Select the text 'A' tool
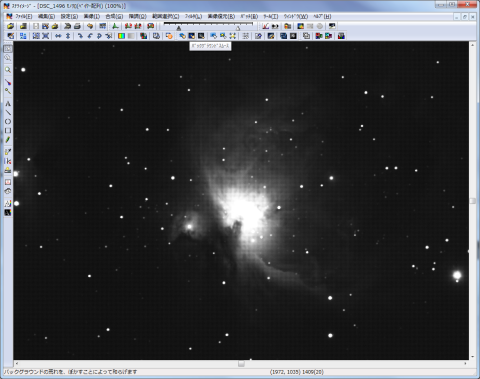This screenshot has width=480, height=379. click(x=8, y=104)
